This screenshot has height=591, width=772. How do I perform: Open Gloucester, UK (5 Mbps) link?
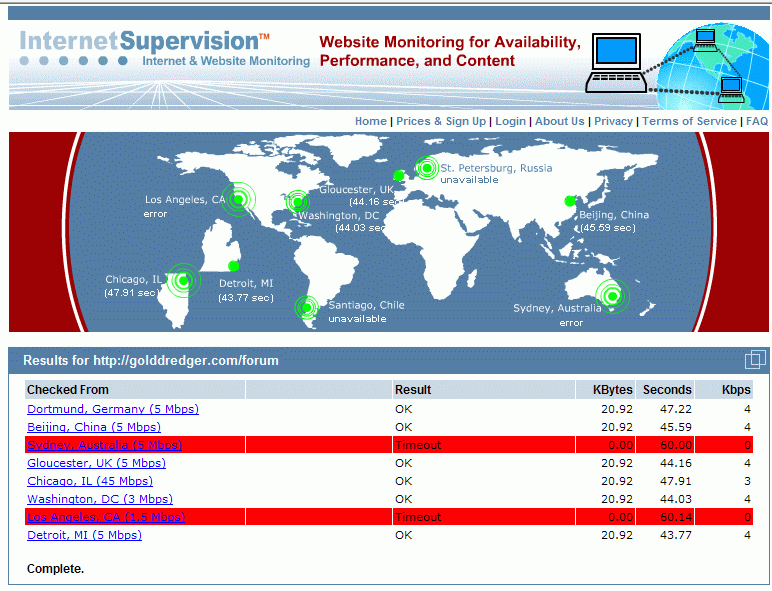click(x=96, y=463)
